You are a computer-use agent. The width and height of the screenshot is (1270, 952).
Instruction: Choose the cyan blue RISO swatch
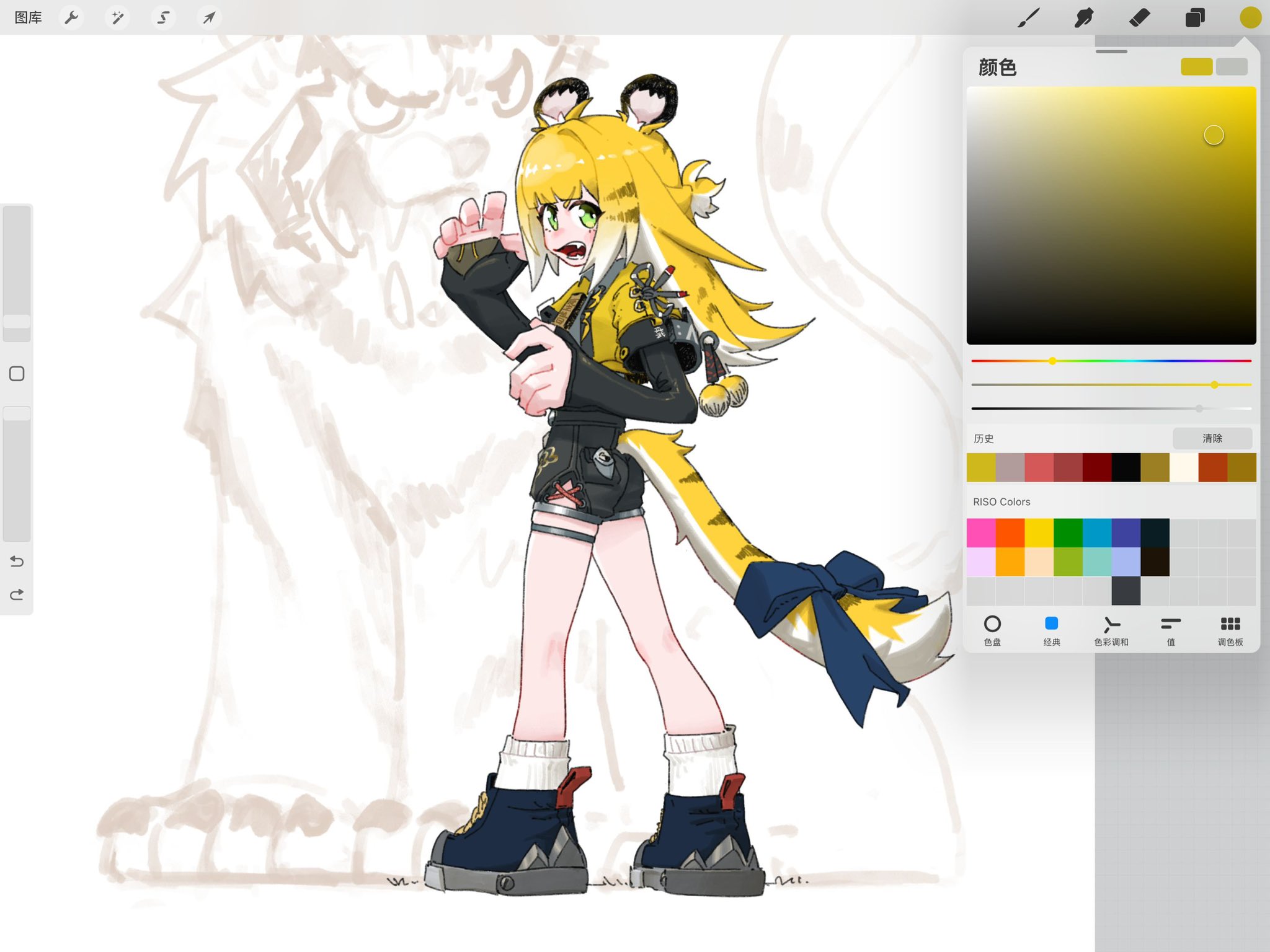coord(1097,533)
